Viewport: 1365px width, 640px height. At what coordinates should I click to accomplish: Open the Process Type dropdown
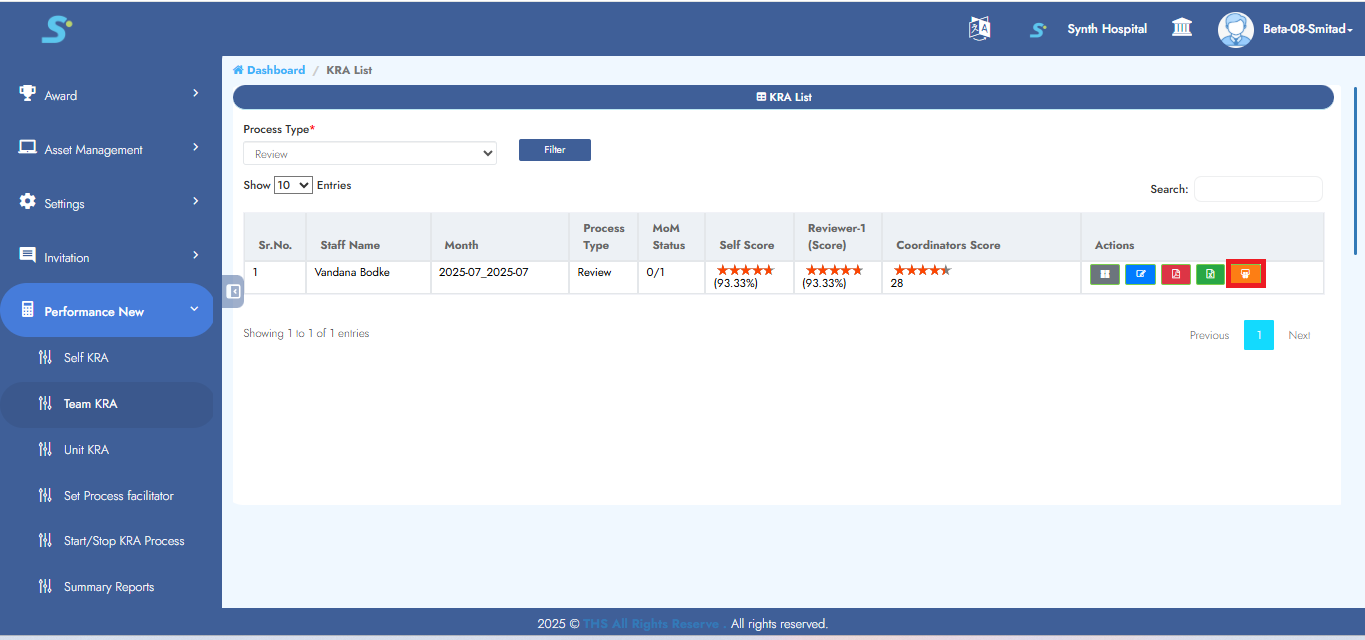click(370, 154)
